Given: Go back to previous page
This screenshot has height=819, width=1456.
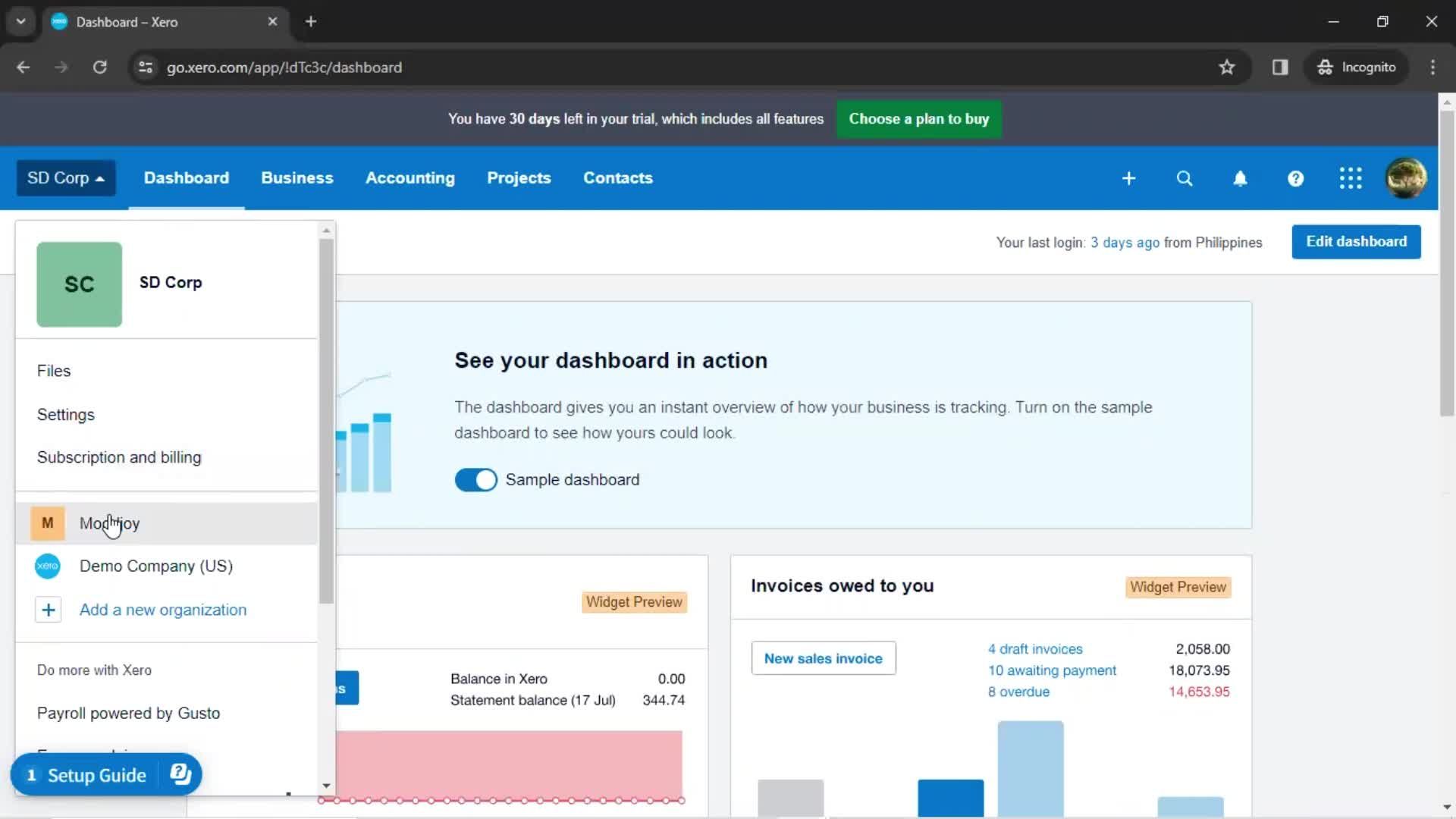Looking at the screenshot, I should coord(24,67).
